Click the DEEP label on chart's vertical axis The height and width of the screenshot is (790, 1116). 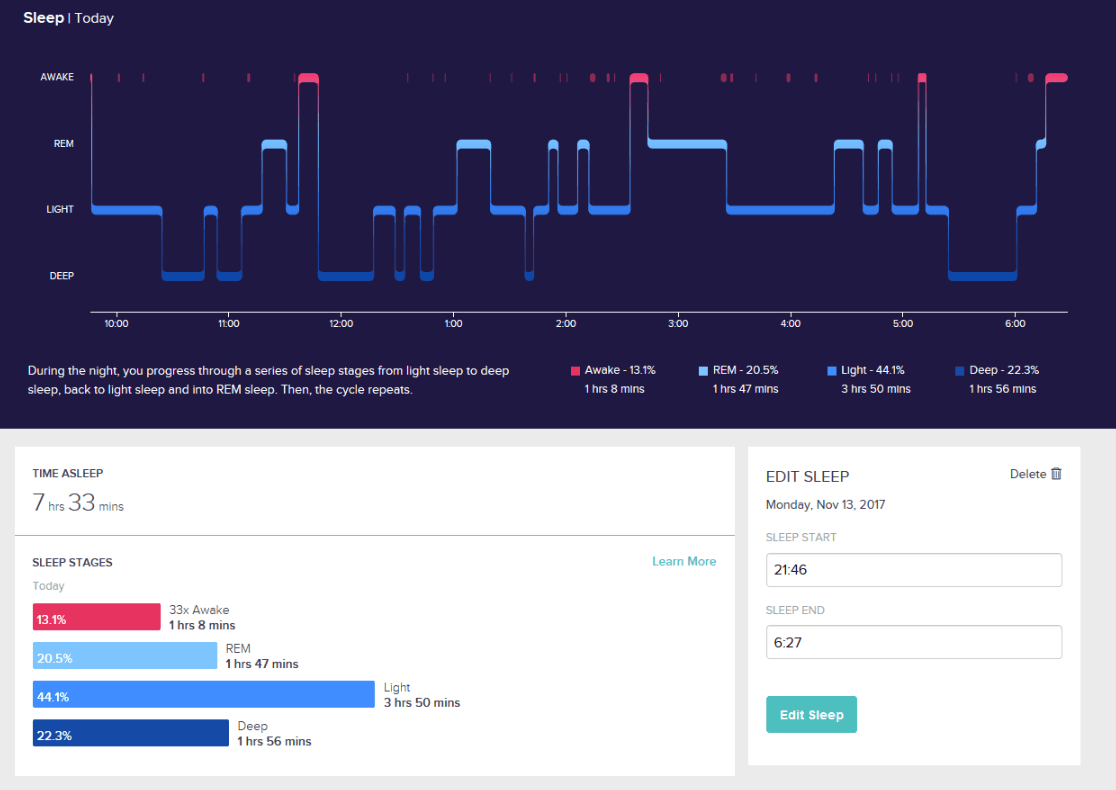[x=61, y=276]
